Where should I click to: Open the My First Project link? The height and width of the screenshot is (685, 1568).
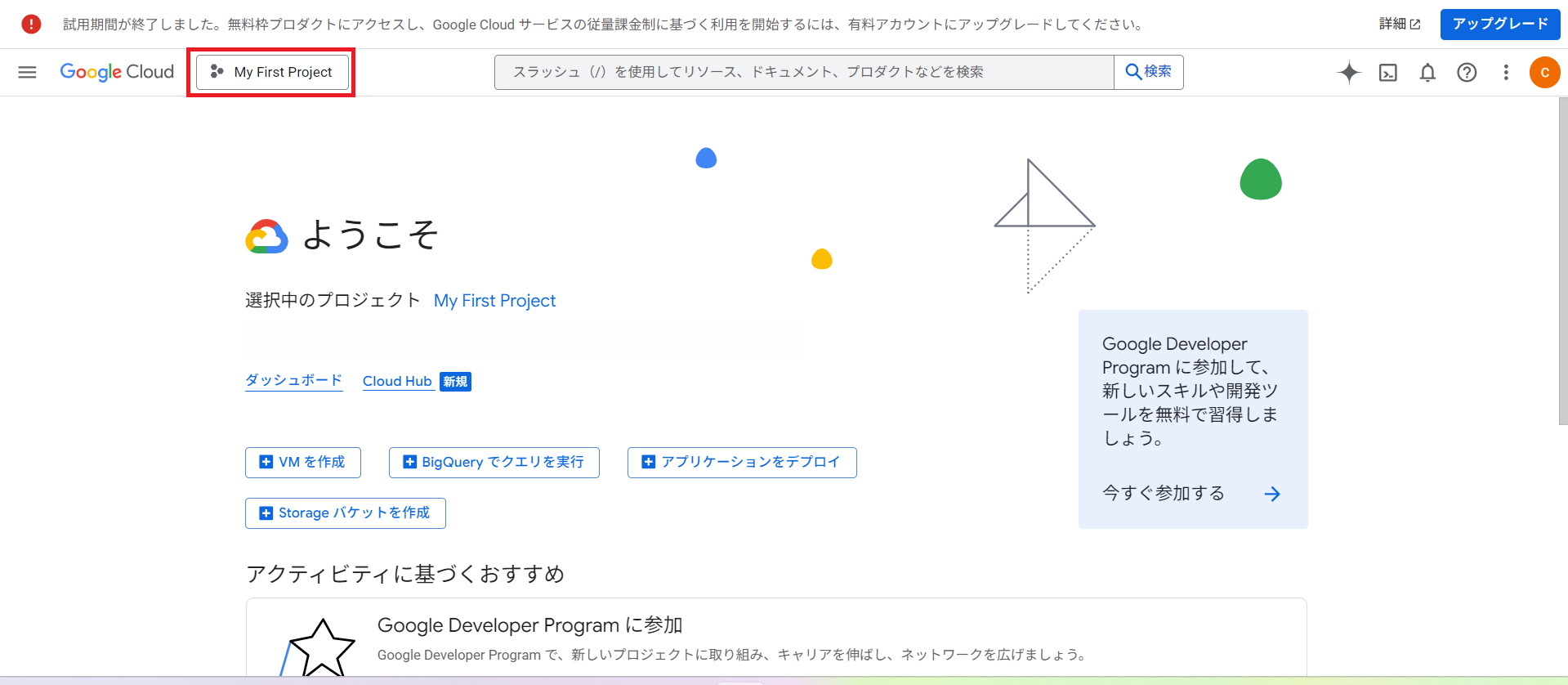(x=494, y=301)
